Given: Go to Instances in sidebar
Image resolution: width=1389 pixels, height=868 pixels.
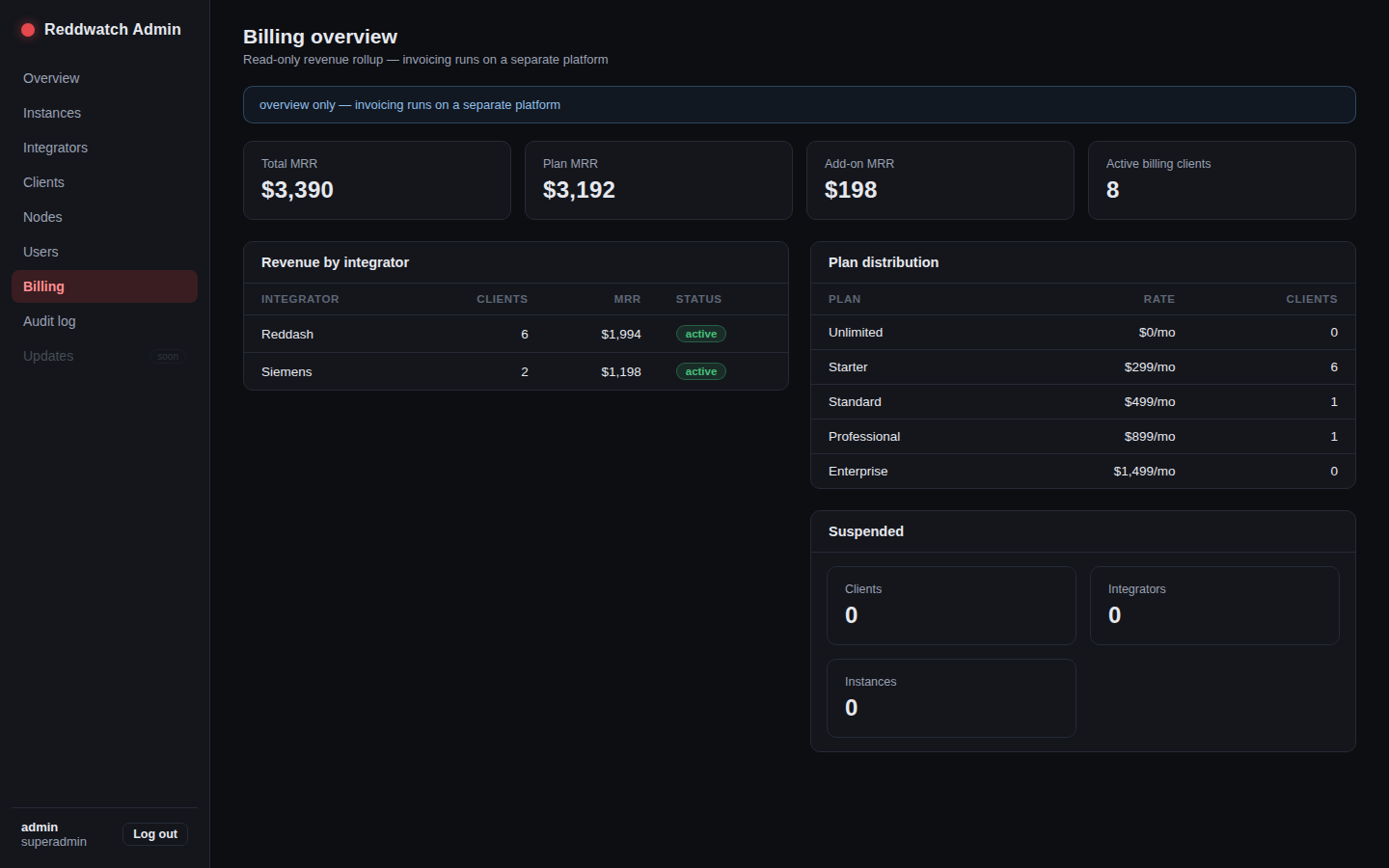Looking at the screenshot, I should pyautogui.click(x=104, y=113).
